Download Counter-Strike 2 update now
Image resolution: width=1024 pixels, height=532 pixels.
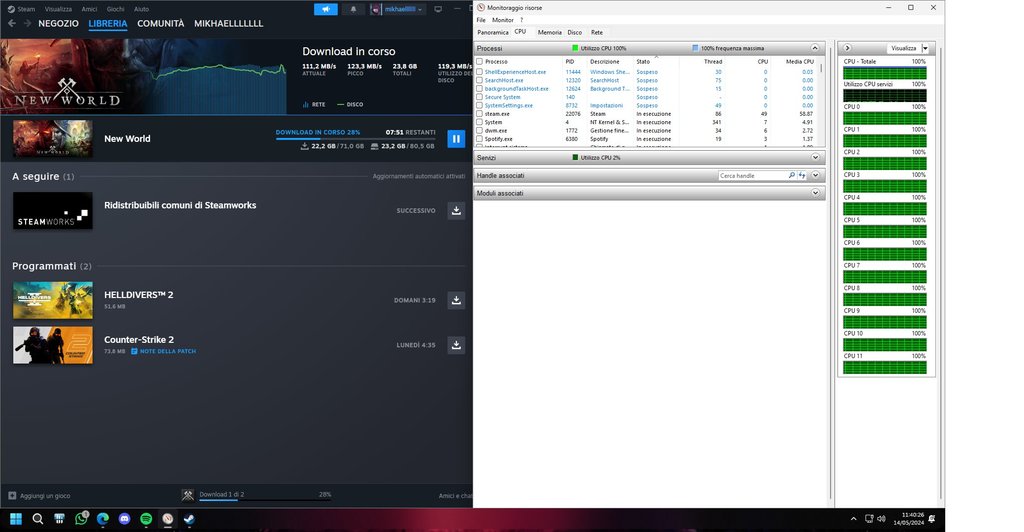pyautogui.click(x=456, y=345)
